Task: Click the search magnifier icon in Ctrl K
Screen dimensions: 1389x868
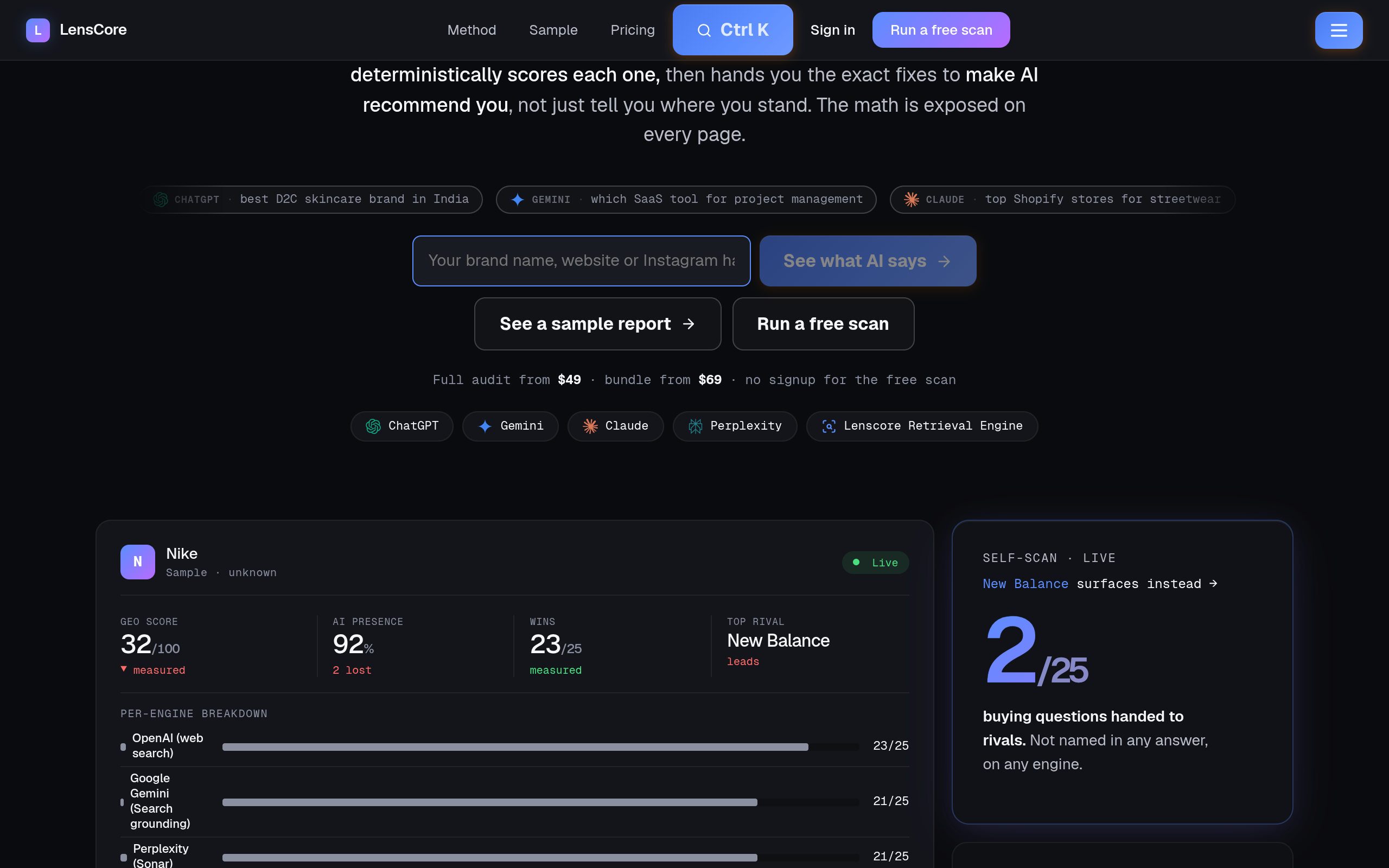Action: (704, 30)
